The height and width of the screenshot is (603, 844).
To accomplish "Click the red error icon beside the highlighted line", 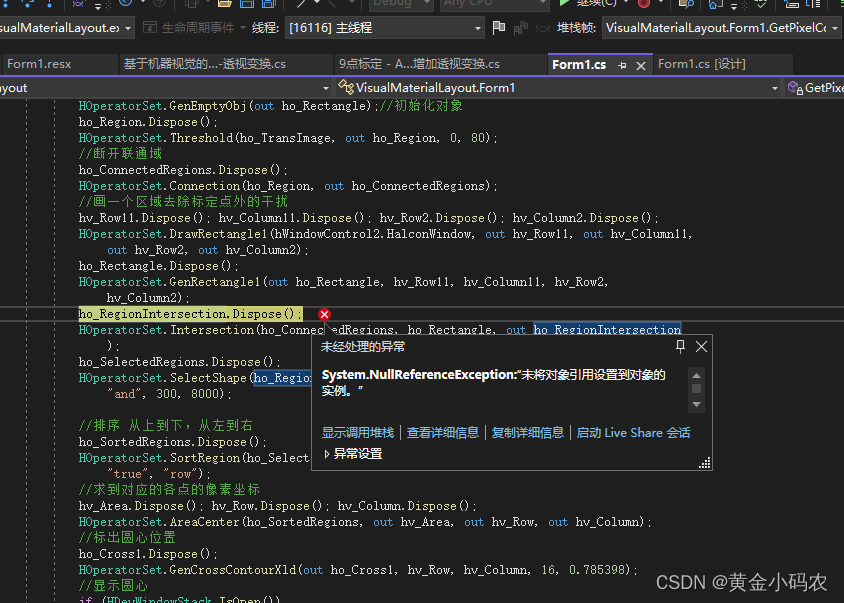I will click(x=324, y=314).
